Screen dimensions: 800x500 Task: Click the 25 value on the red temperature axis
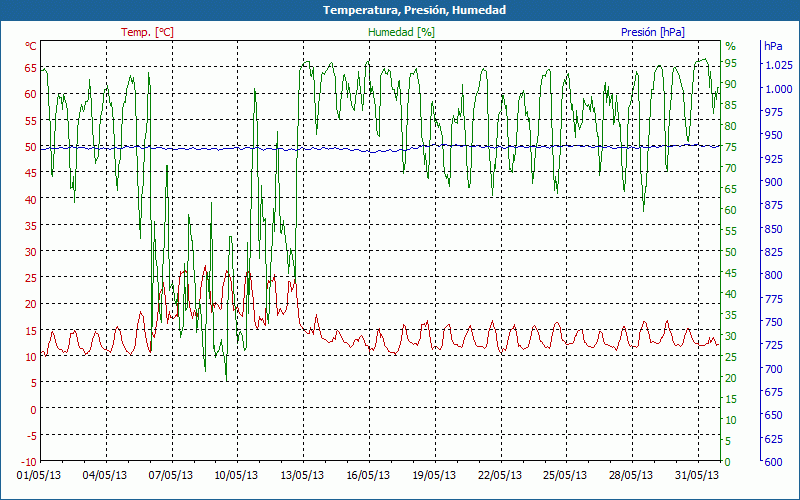click(31, 278)
